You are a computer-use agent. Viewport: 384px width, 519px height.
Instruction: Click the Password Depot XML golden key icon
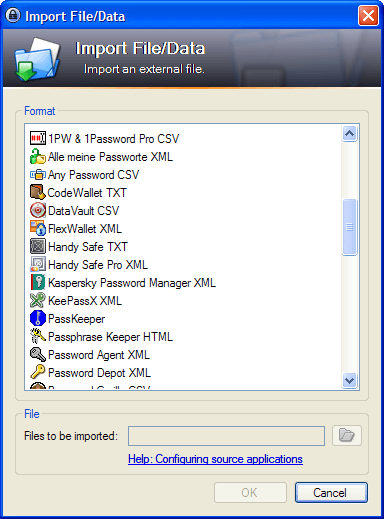(x=38, y=372)
